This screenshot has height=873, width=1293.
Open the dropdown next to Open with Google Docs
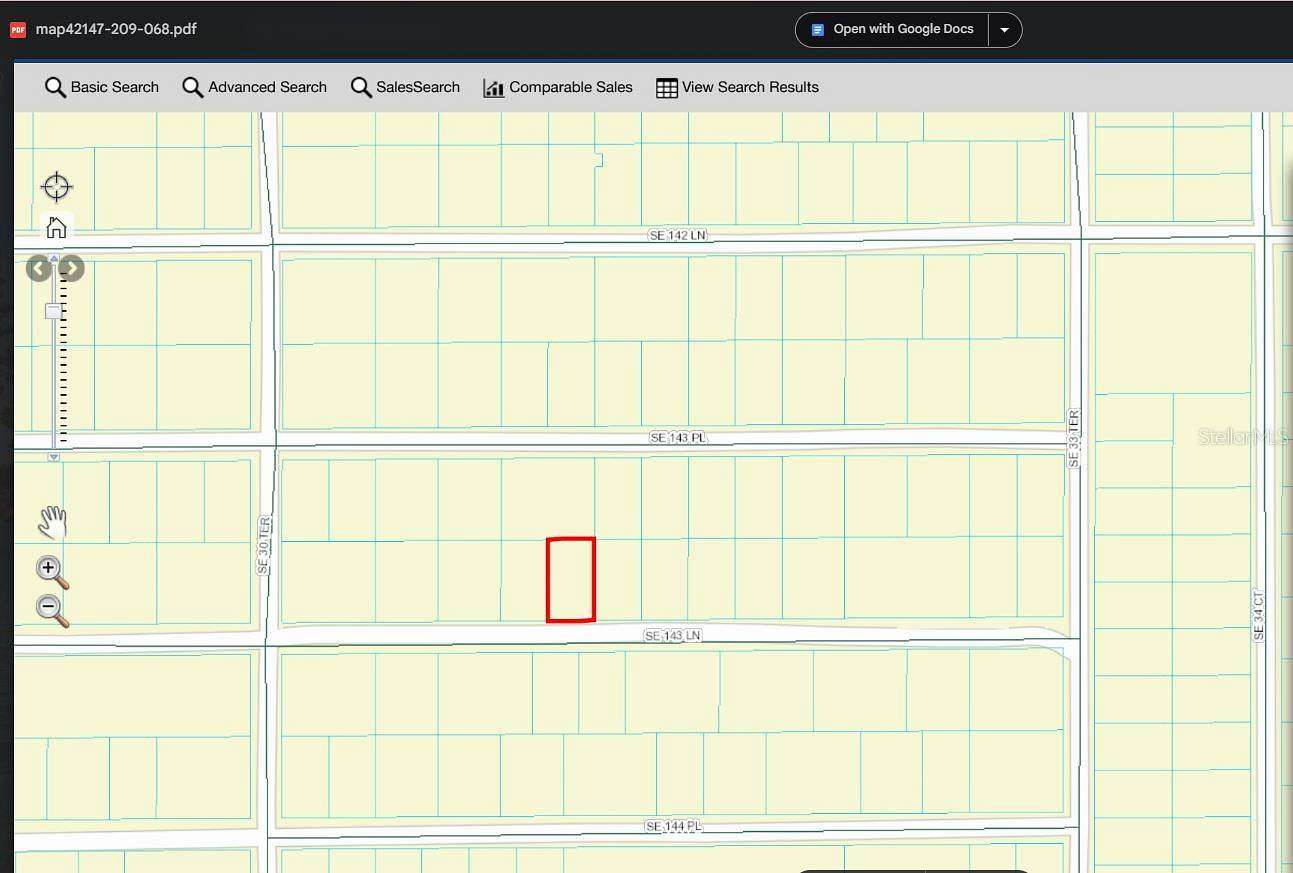point(1004,29)
